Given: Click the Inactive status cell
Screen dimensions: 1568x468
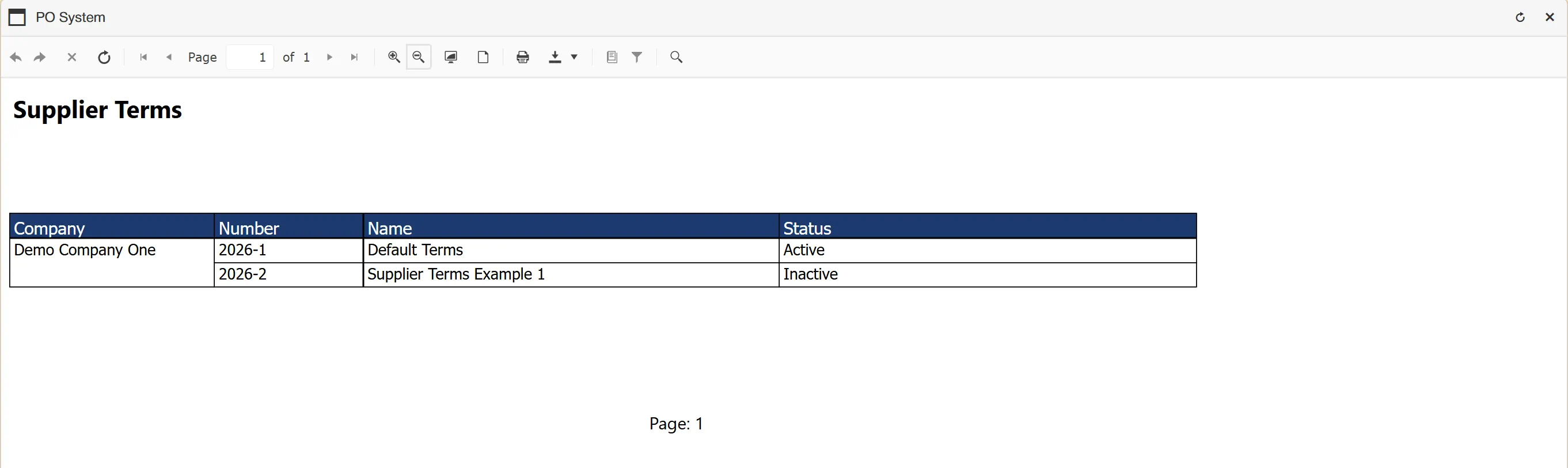Looking at the screenshot, I should click(988, 275).
